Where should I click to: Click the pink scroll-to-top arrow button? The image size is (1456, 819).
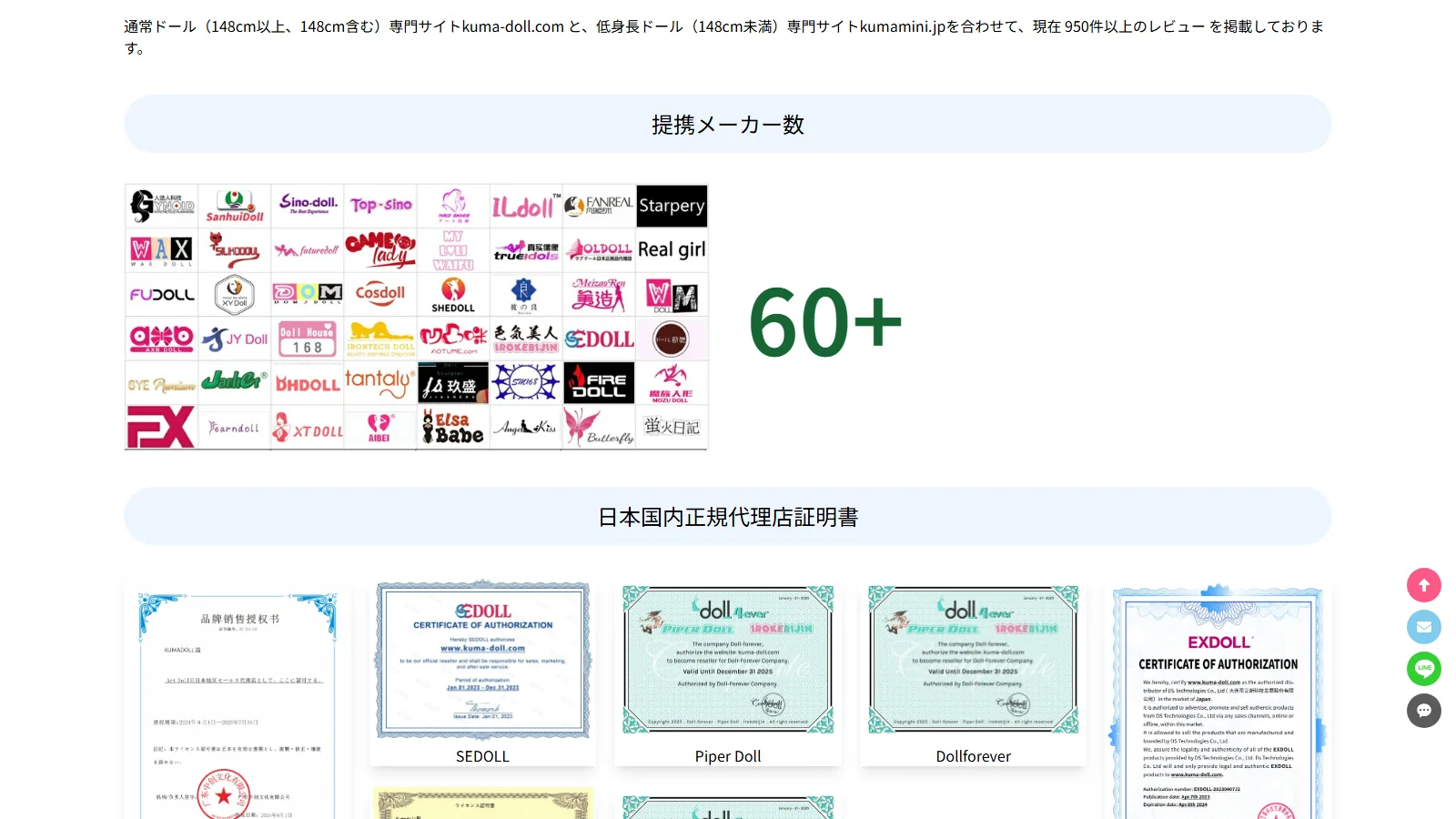[1424, 585]
